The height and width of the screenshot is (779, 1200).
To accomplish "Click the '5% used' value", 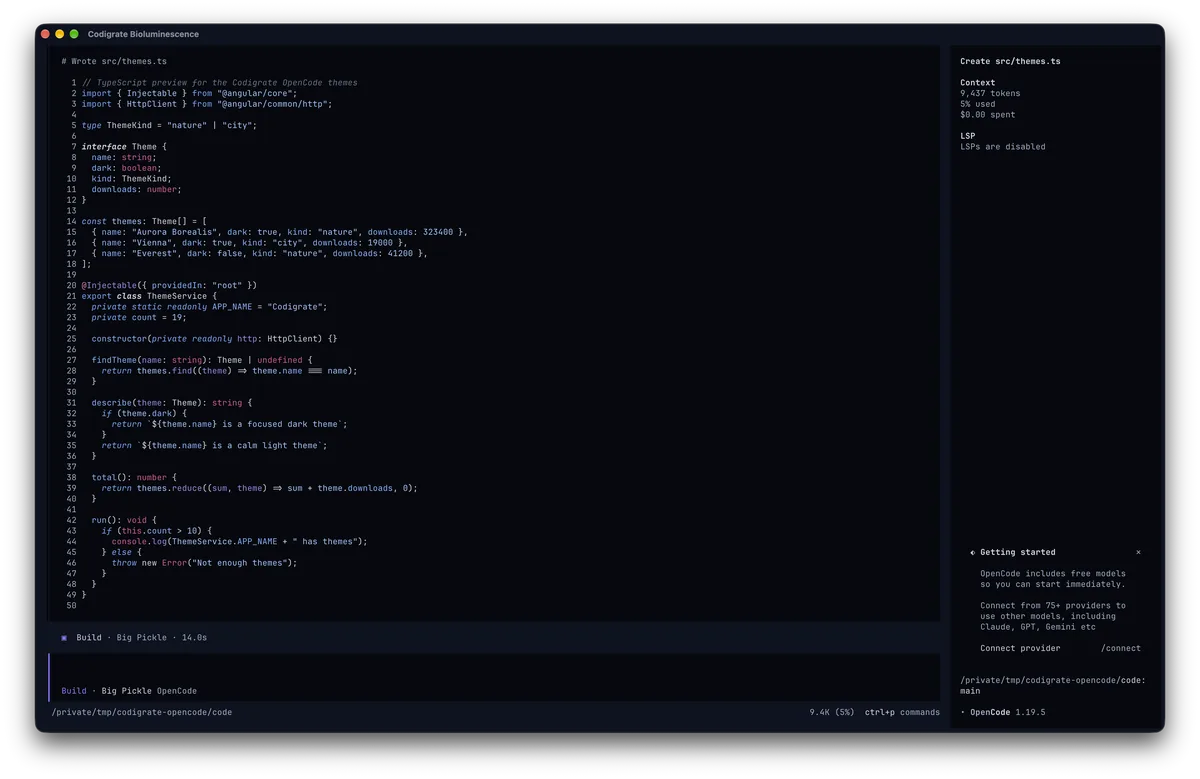I will 980,104.
